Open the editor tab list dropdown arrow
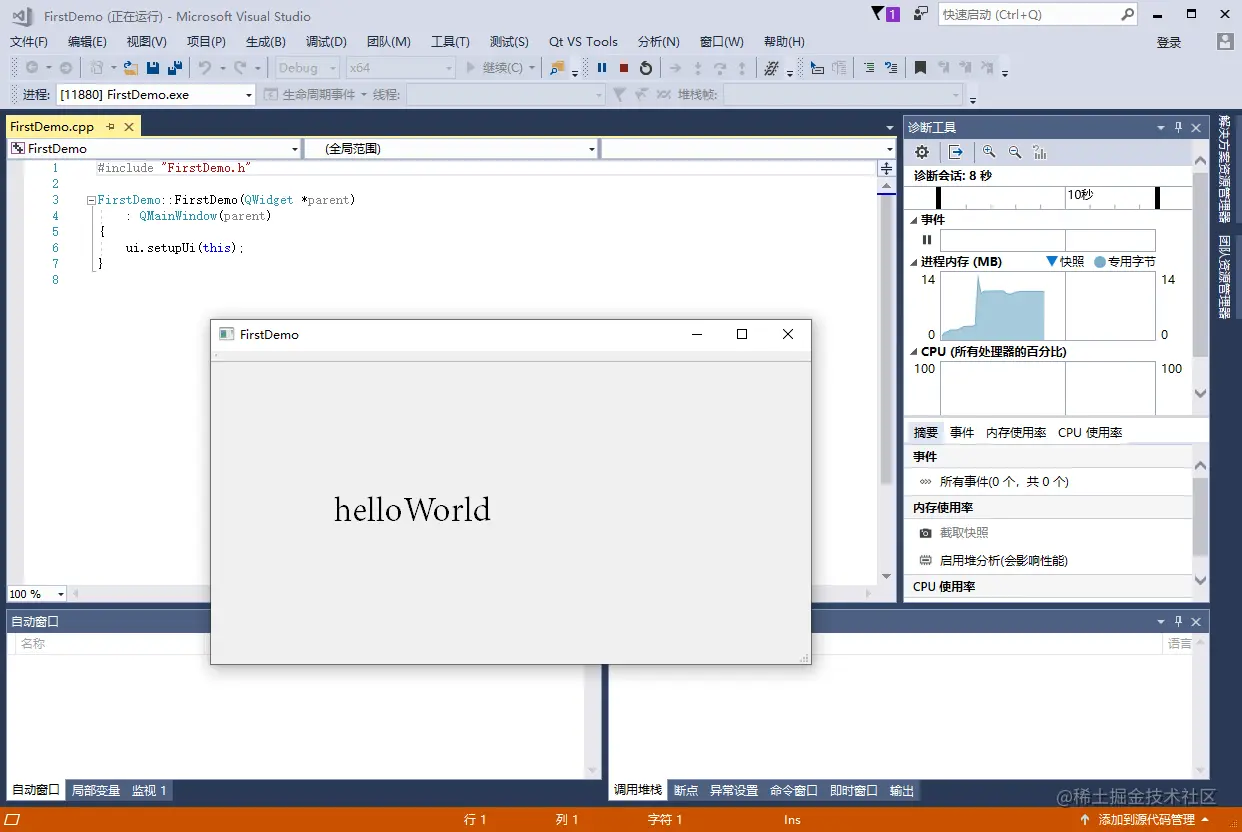 coord(890,128)
